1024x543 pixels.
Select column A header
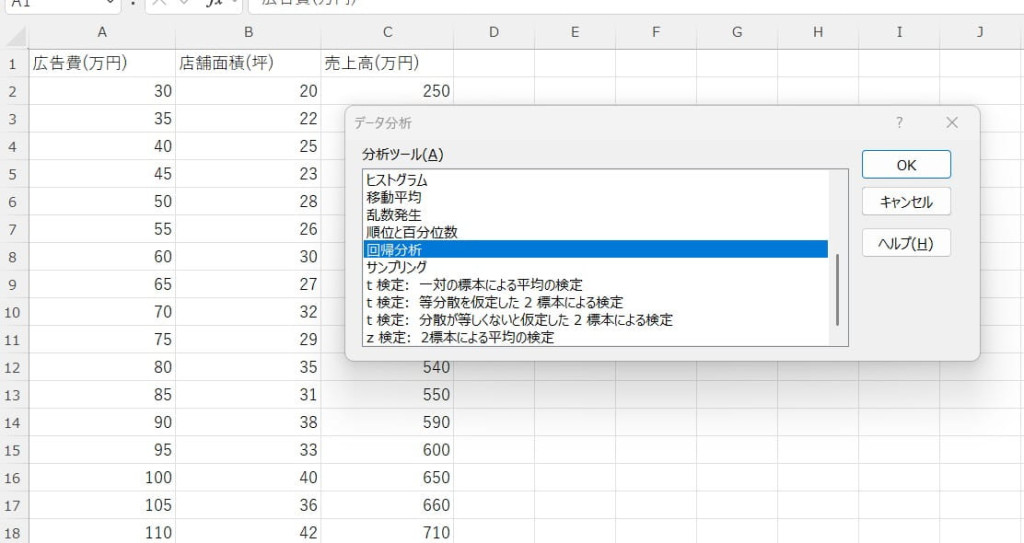pos(102,33)
